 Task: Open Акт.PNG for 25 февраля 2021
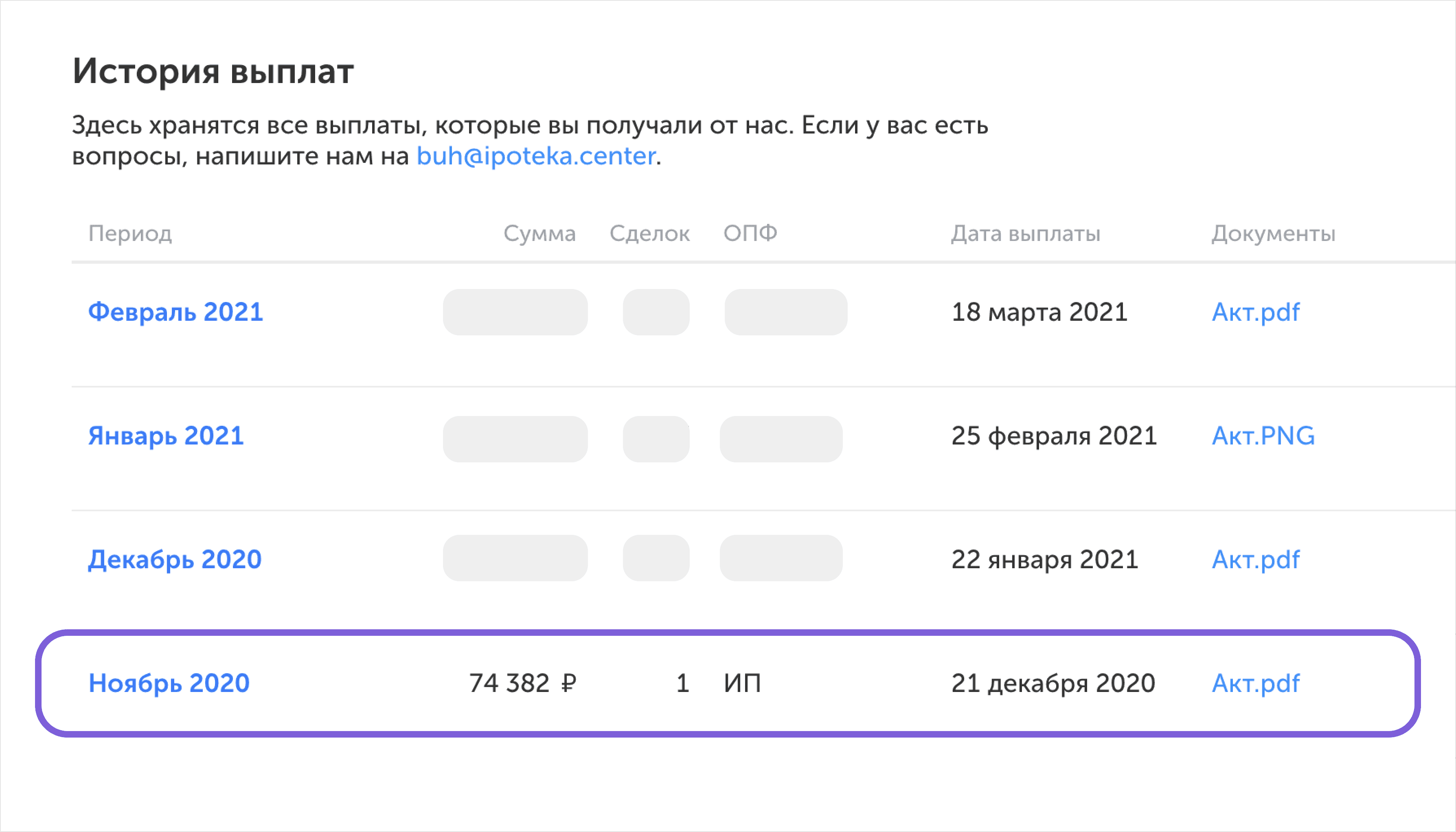(1263, 437)
